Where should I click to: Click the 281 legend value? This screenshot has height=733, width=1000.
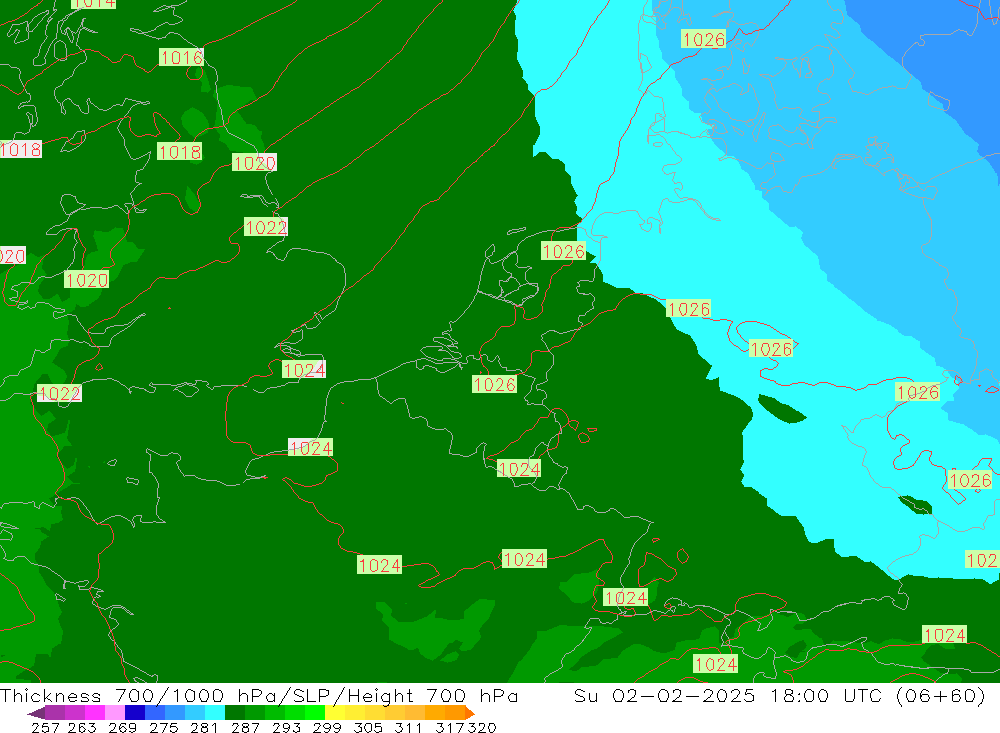click(x=204, y=727)
